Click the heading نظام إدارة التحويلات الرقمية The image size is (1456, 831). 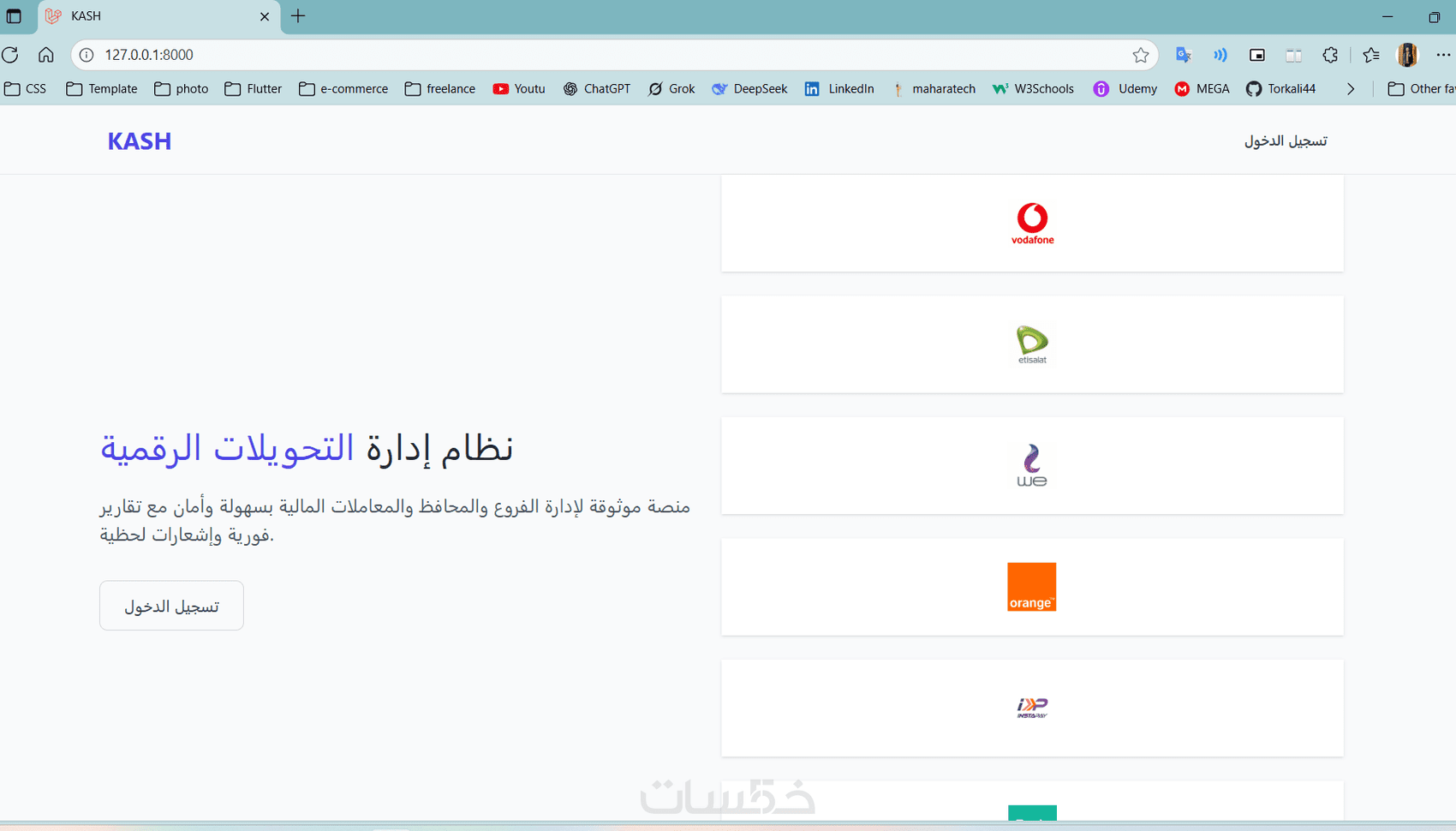click(307, 448)
